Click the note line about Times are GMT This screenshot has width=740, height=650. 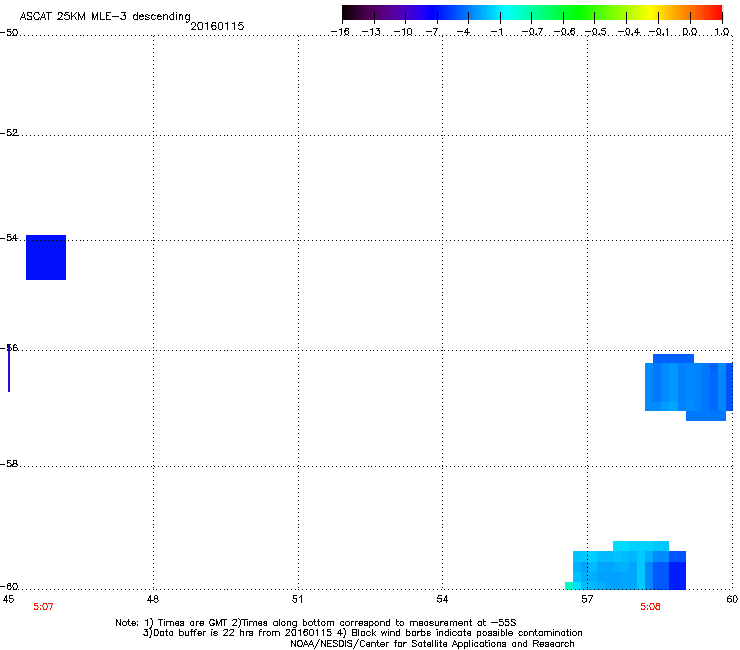pos(316,623)
